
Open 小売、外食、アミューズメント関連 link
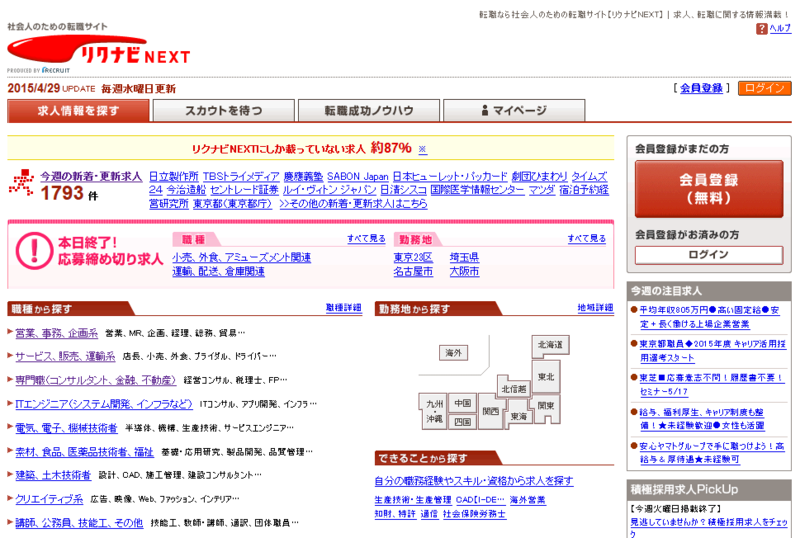click(241, 257)
